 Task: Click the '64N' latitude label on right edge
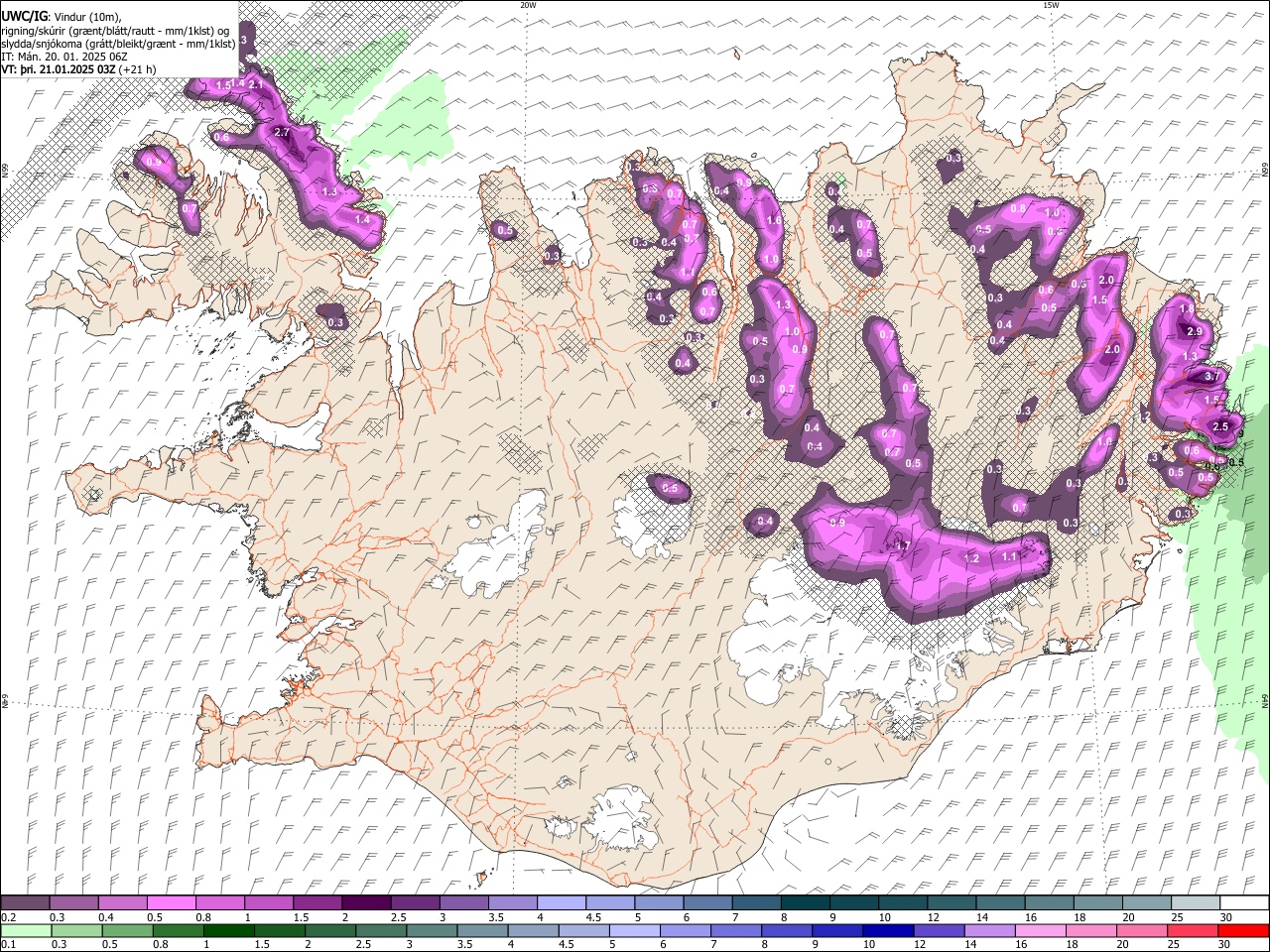(x=1265, y=699)
